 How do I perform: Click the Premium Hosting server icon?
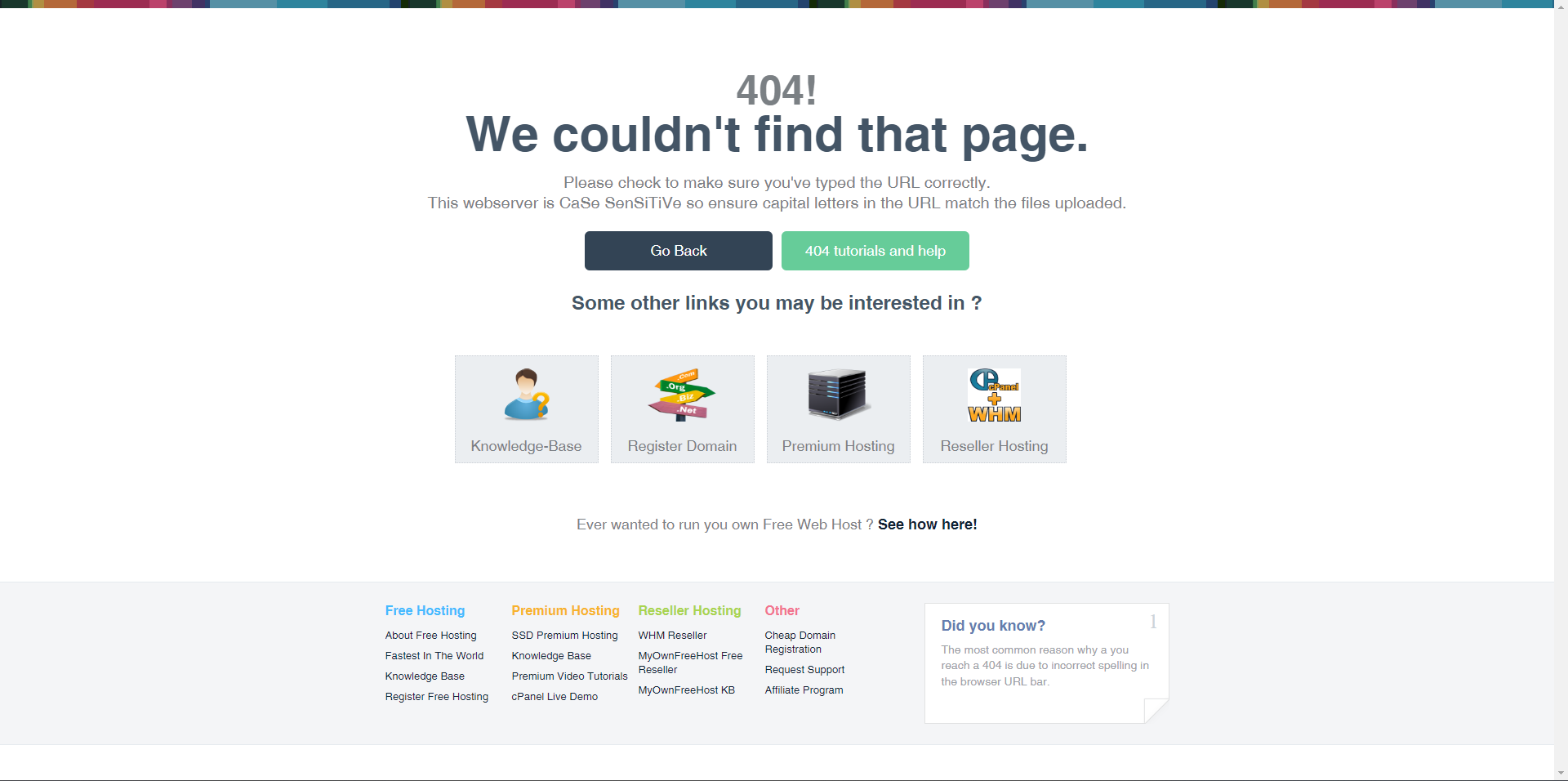coord(838,395)
